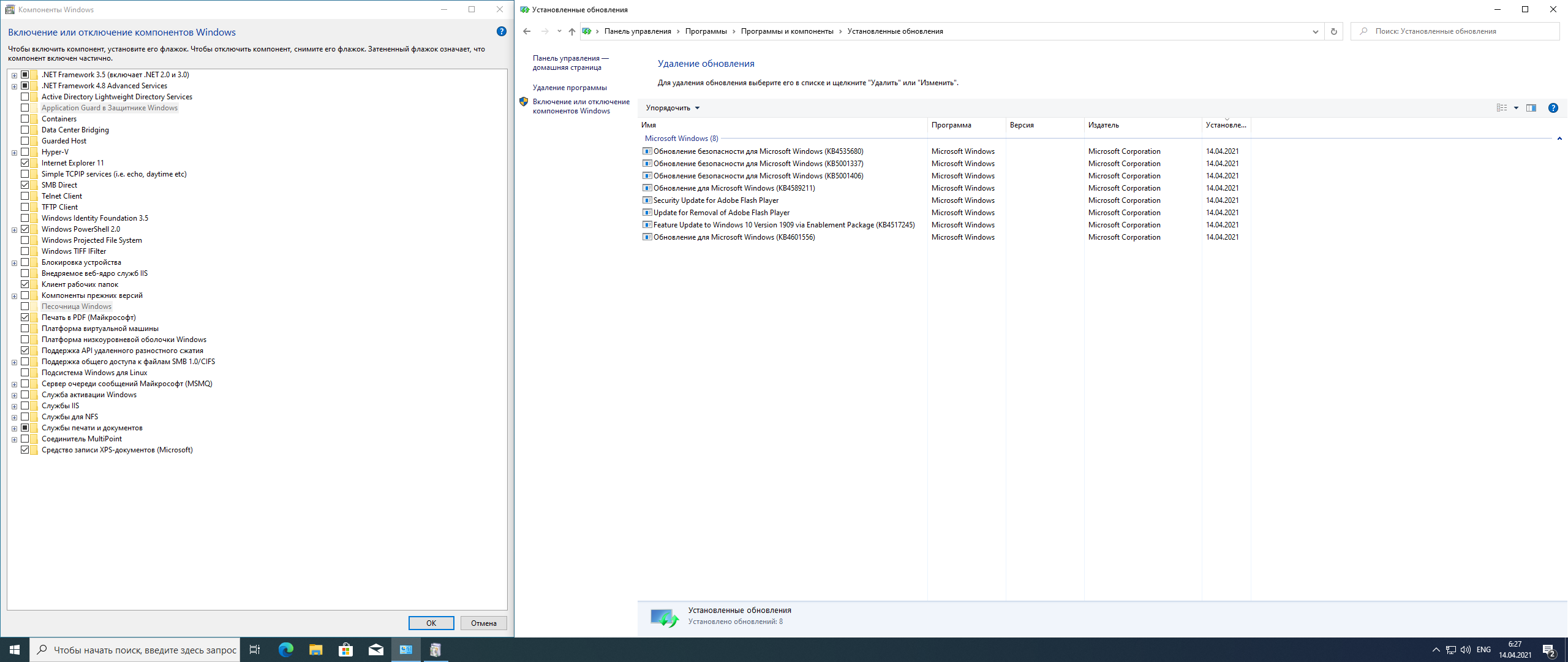Expand Службы печати и документов node
The image size is (1568, 662).
(14, 428)
